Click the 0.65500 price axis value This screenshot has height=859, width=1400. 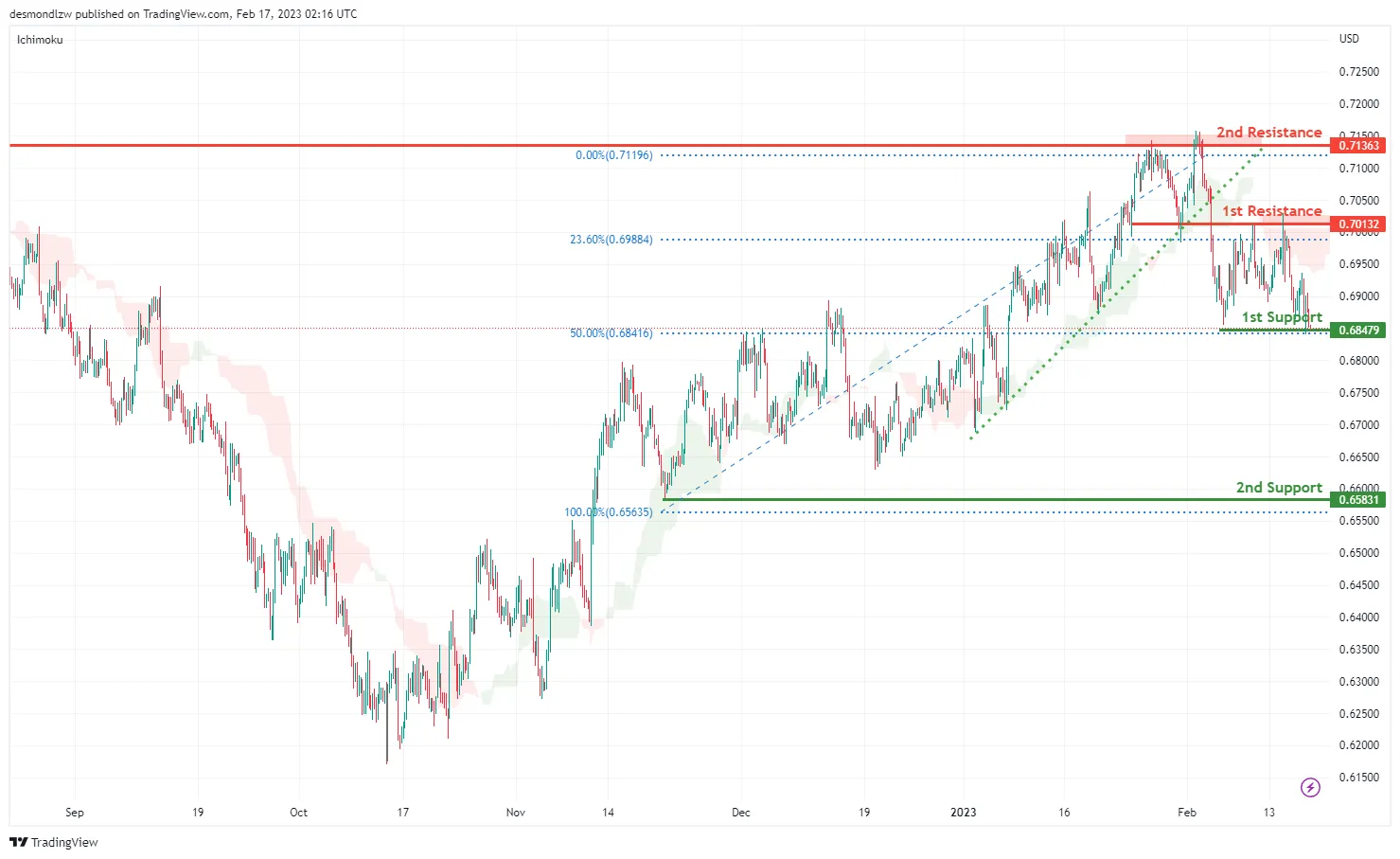1359,521
